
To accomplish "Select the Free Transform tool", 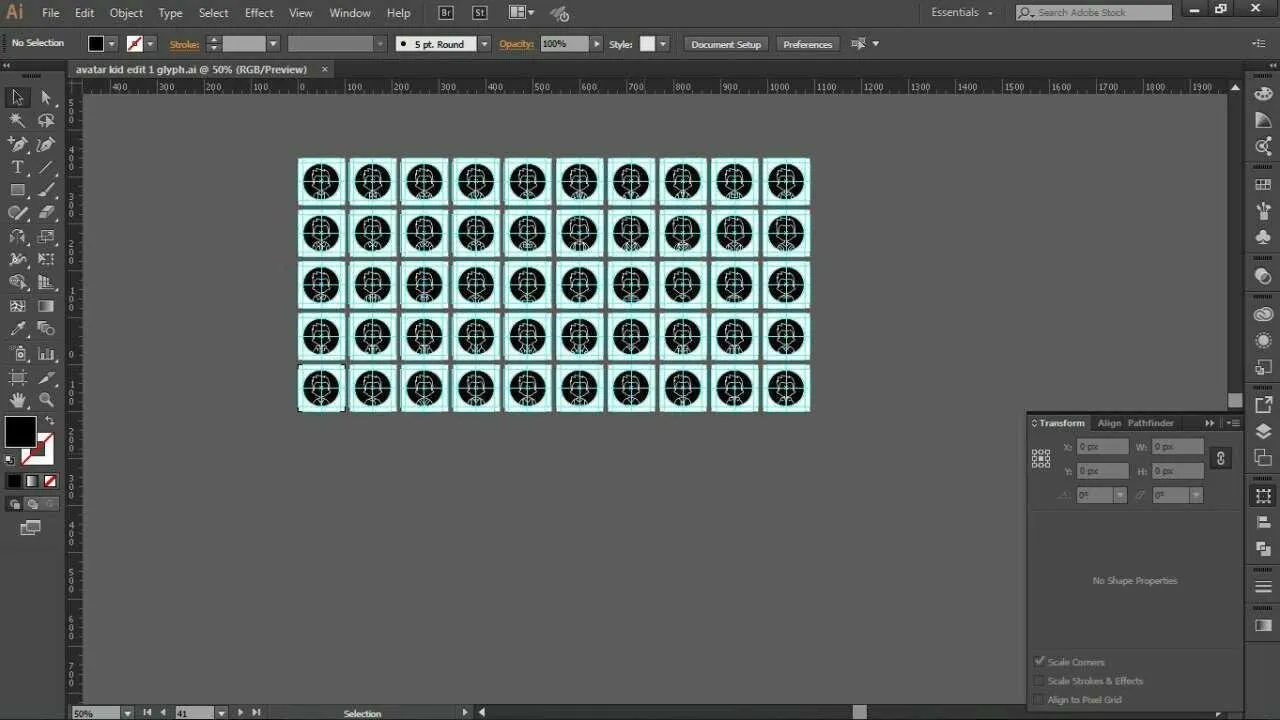I will pyautogui.click(x=46, y=260).
